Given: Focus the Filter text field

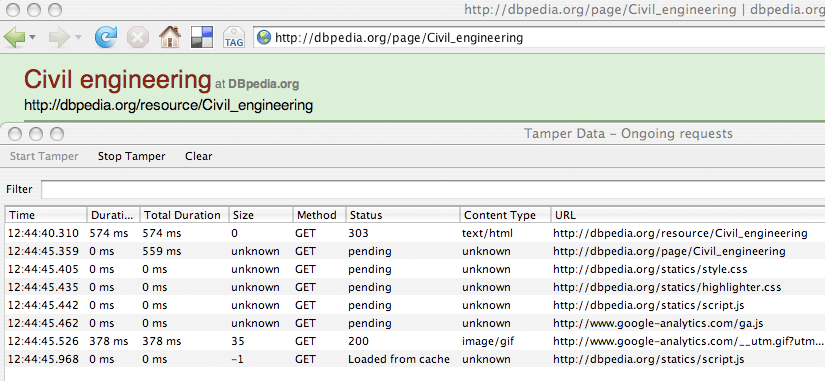Looking at the screenshot, I should [433, 189].
